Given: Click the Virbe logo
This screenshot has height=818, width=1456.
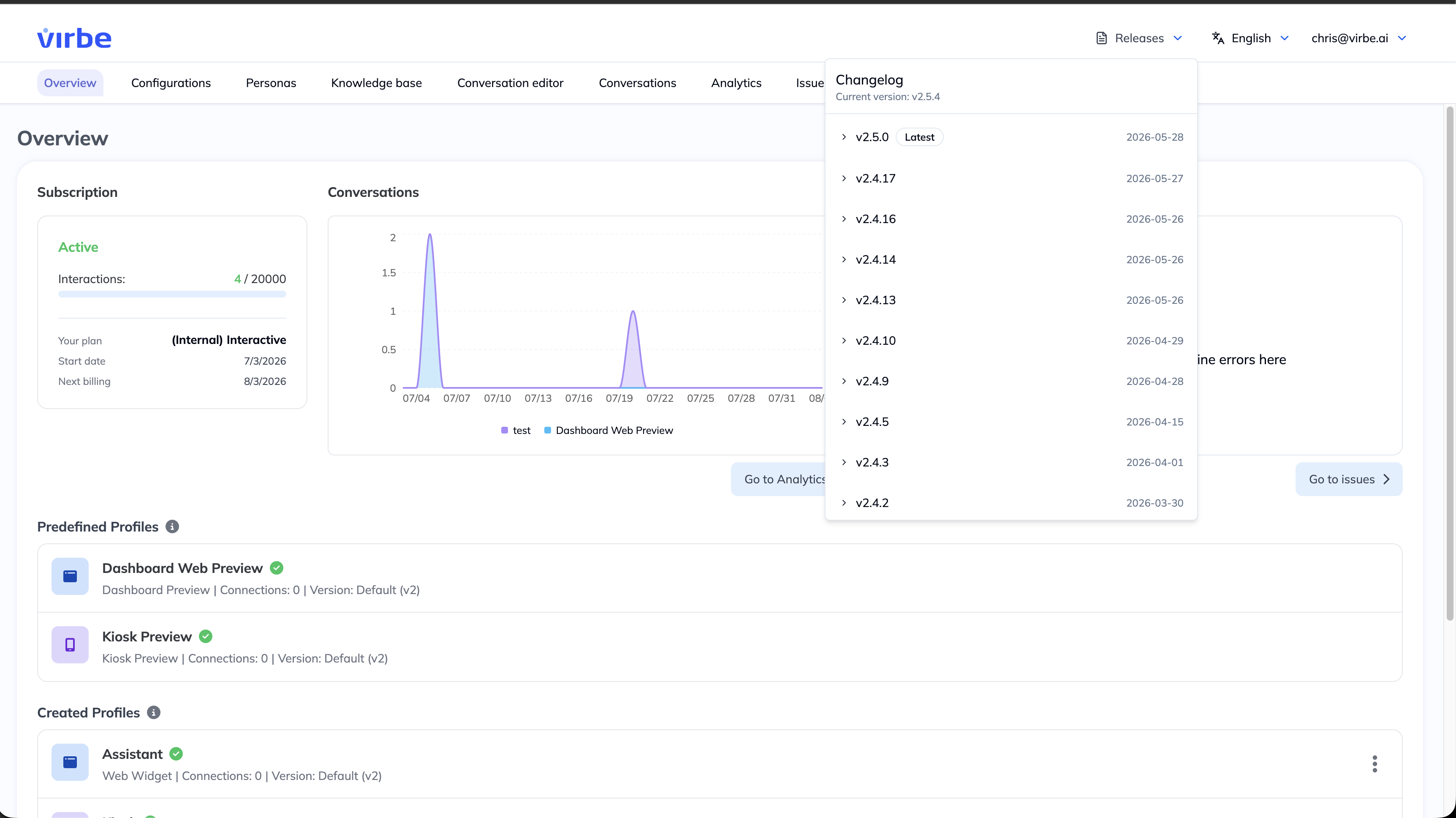Looking at the screenshot, I should (74, 38).
